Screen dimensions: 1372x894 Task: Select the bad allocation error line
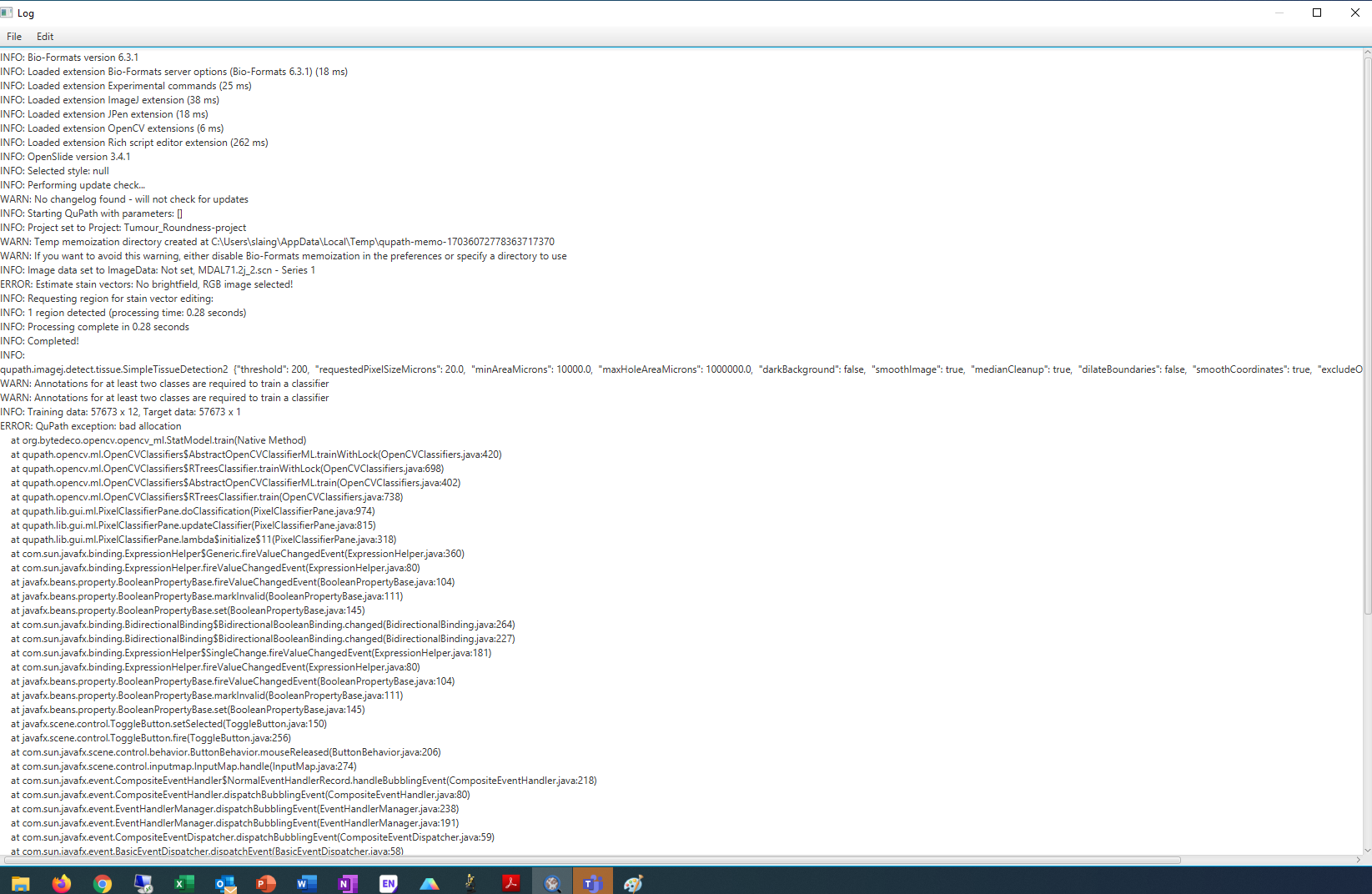[90, 425]
